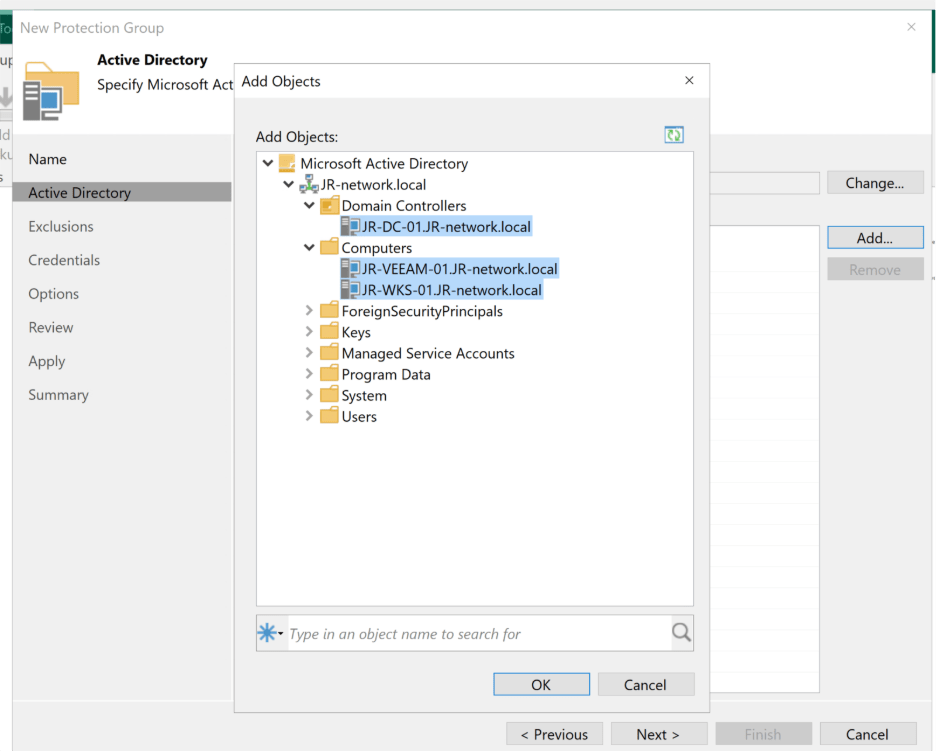Click the refresh icon above the object tree
The width and height of the screenshot is (936, 751).
(674, 135)
